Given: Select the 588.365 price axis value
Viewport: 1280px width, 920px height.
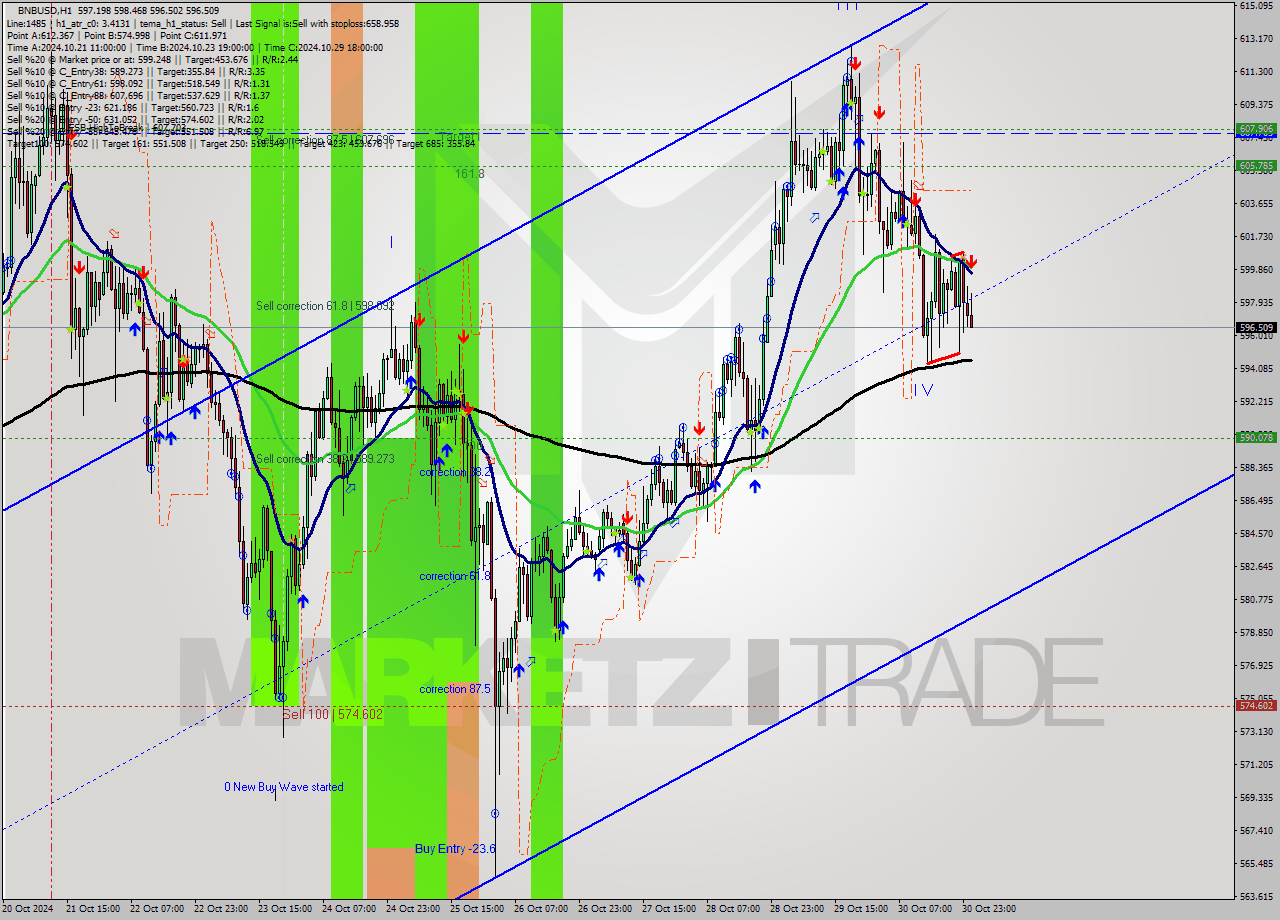Looking at the screenshot, I should [x=1256, y=467].
